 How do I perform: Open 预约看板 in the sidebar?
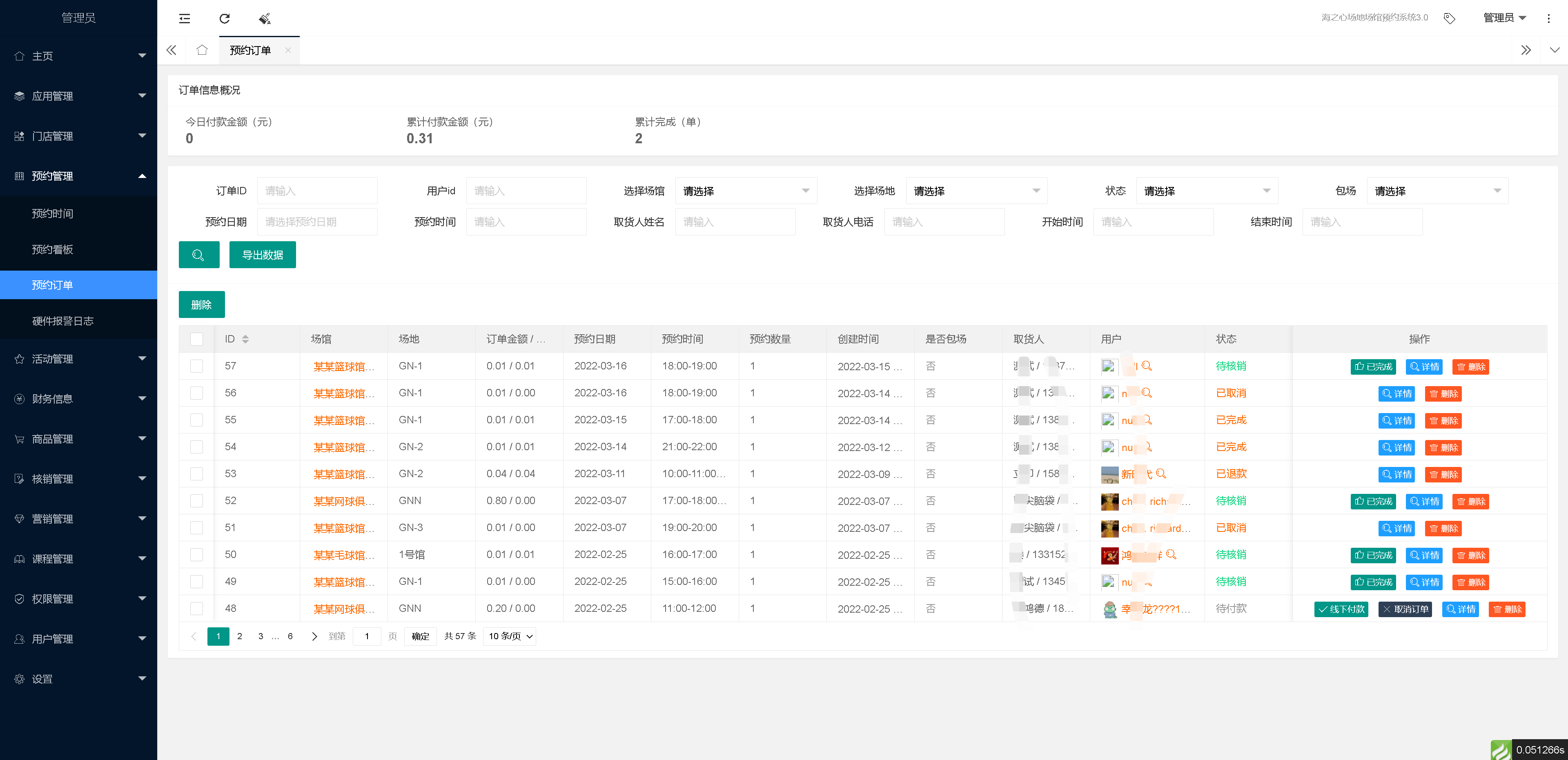pyautogui.click(x=52, y=249)
